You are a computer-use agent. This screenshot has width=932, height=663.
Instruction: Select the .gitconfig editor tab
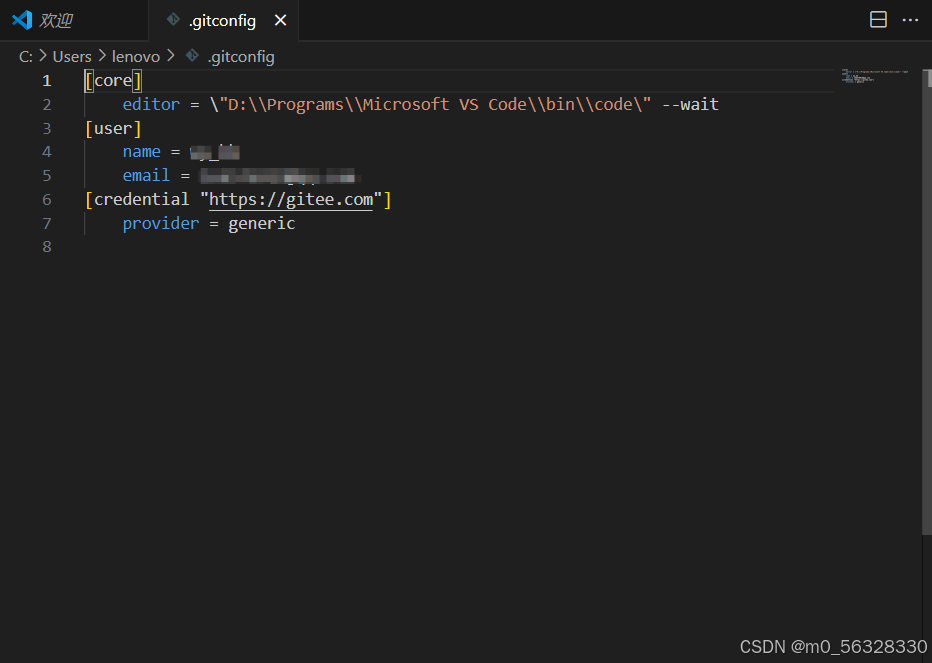point(220,19)
